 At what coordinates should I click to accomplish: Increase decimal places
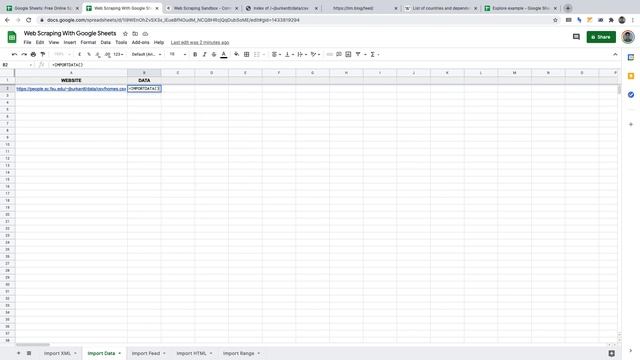[x=107, y=54]
